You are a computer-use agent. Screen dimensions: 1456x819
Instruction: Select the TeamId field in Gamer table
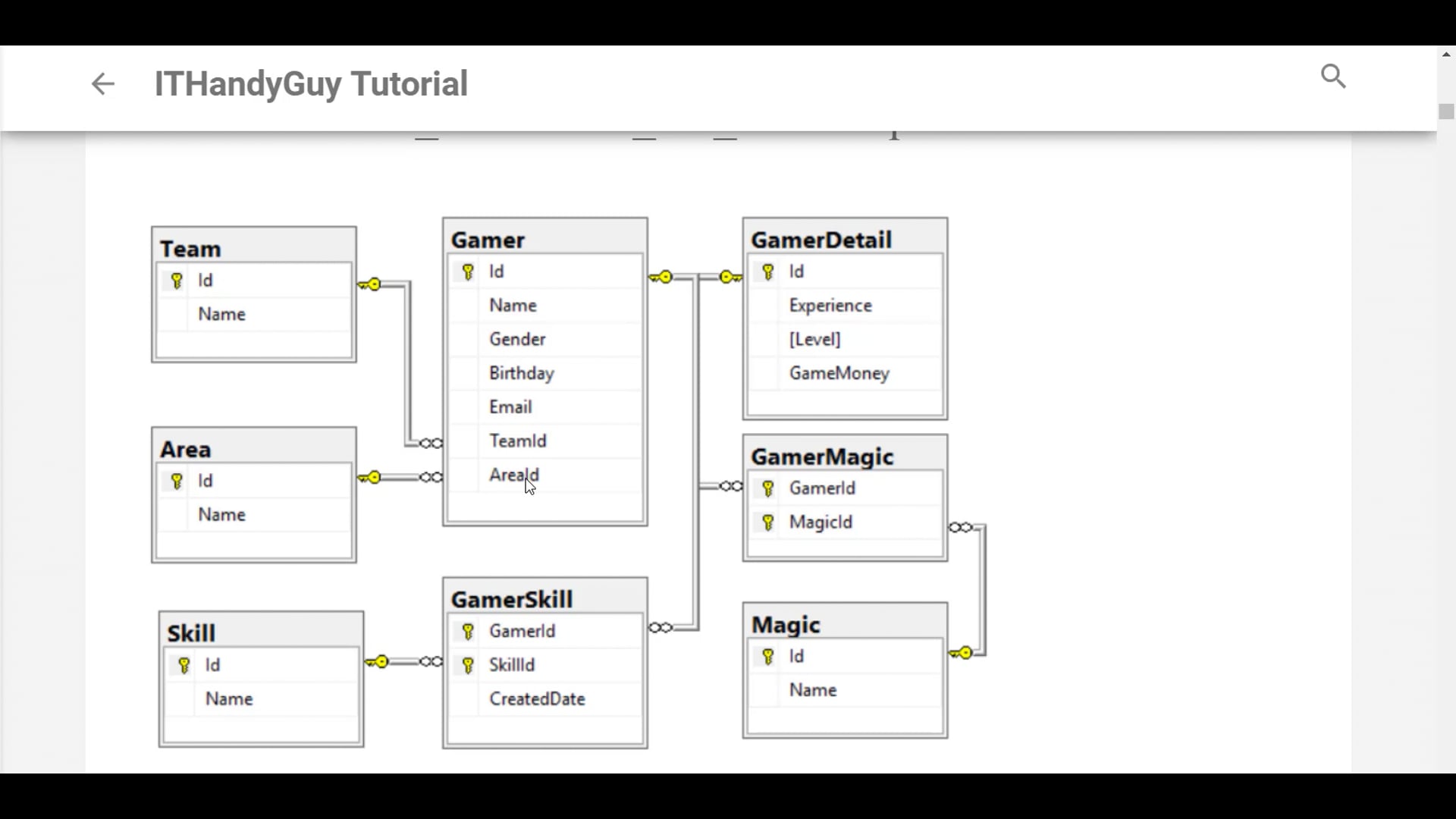[517, 441]
